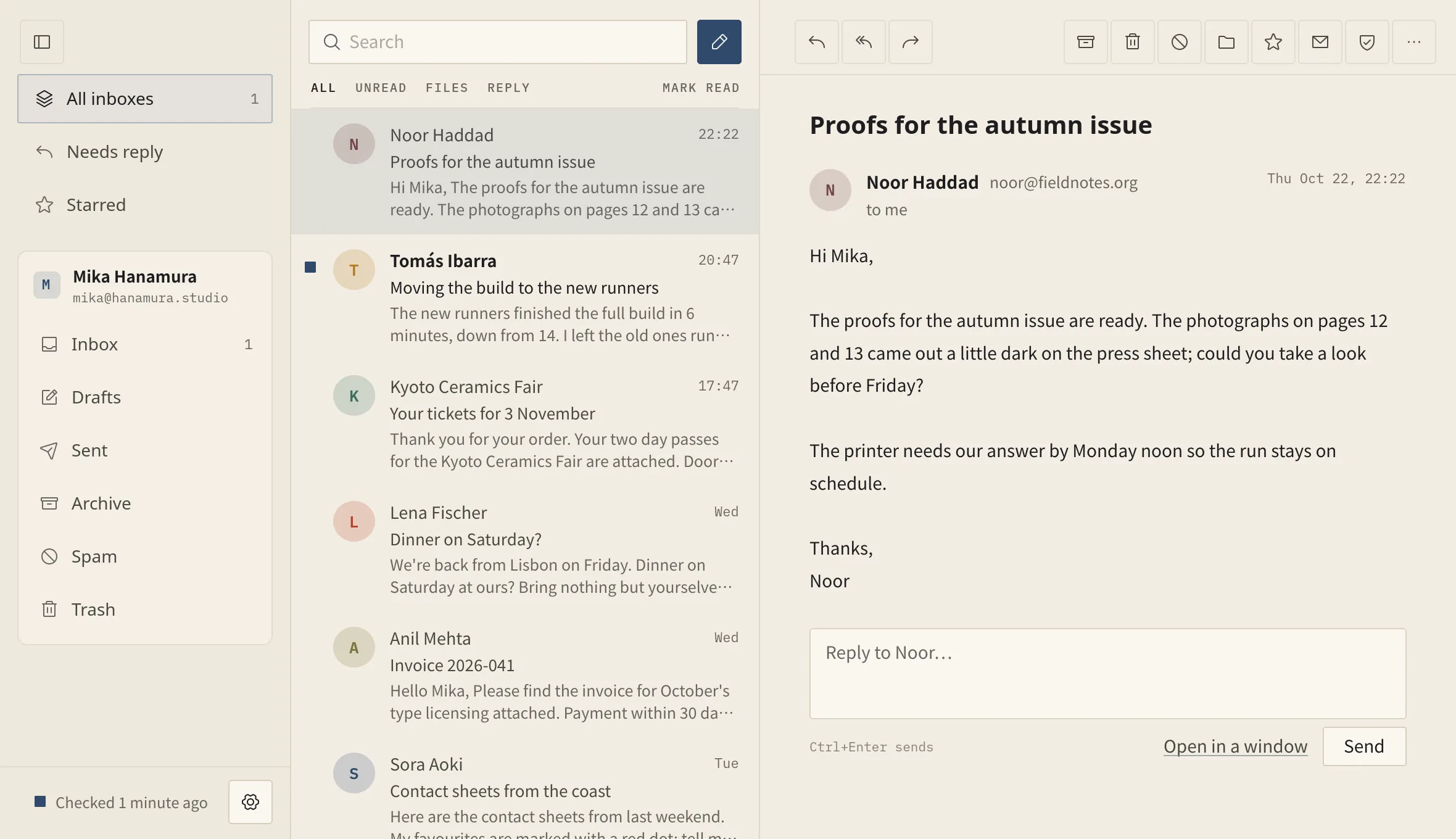Open the All inboxes view
This screenshot has height=839, width=1456.
pyautogui.click(x=145, y=99)
